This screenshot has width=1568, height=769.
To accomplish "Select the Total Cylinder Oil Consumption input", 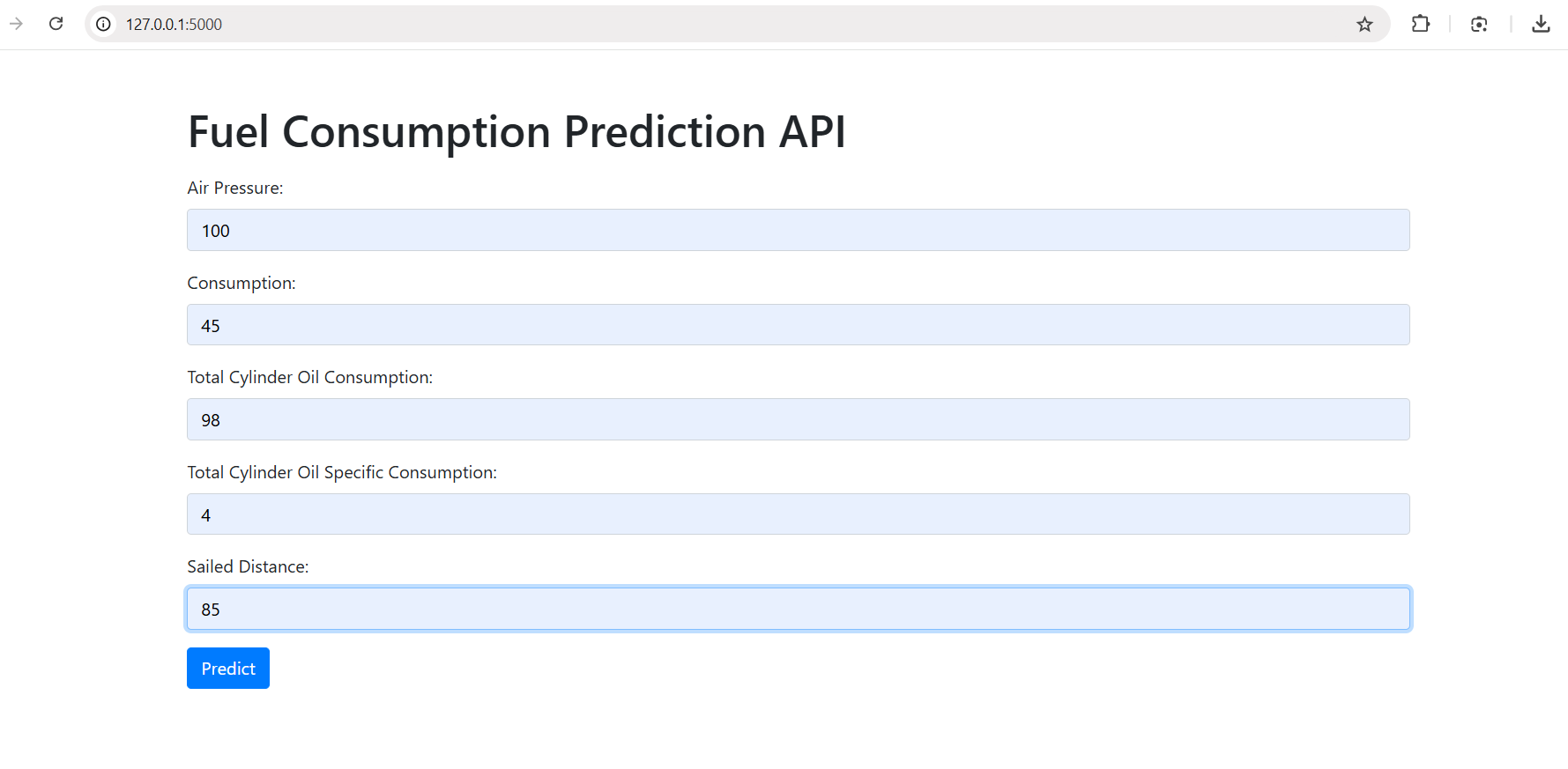I will [798, 419].
